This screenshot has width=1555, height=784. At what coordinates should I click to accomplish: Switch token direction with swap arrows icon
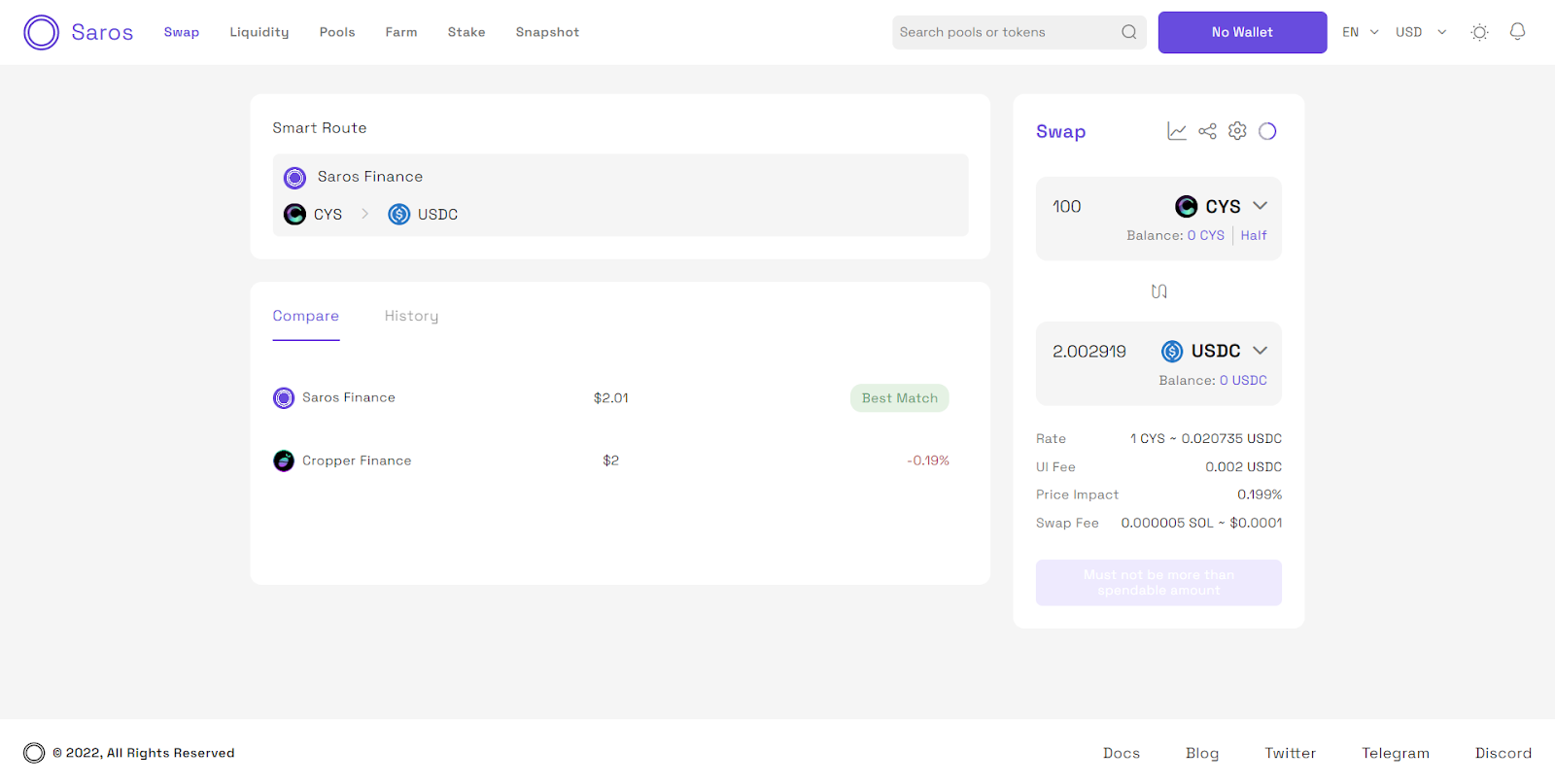1158,291
